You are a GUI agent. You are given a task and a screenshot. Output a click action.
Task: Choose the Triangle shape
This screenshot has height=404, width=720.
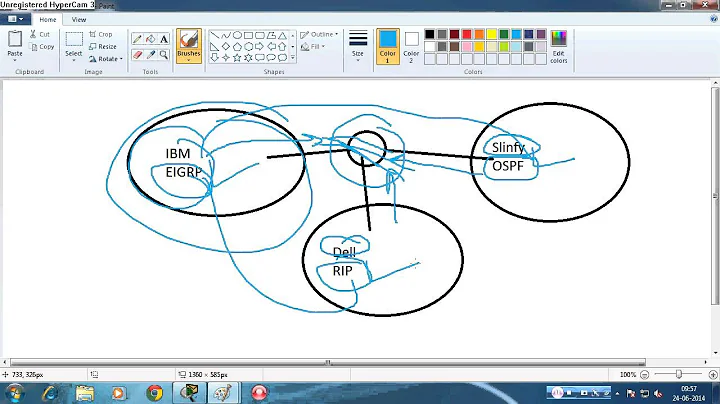click(282, 35)
